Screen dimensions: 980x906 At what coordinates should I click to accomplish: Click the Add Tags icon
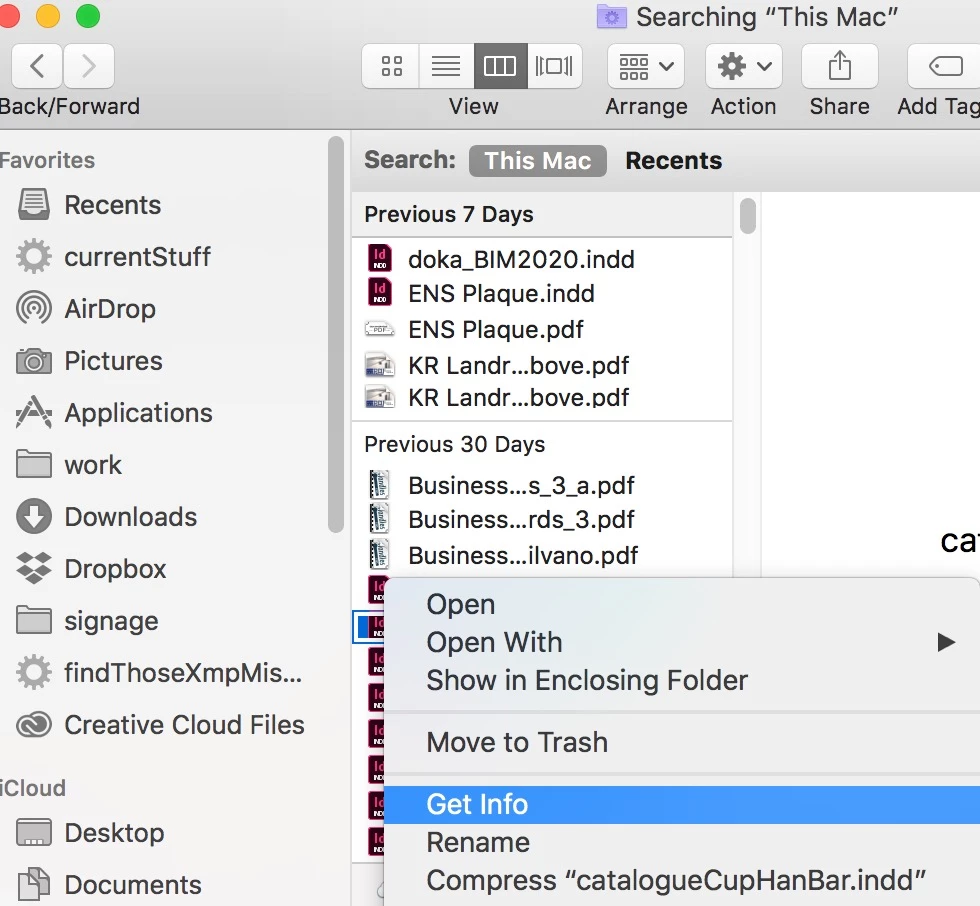[945, 66]
